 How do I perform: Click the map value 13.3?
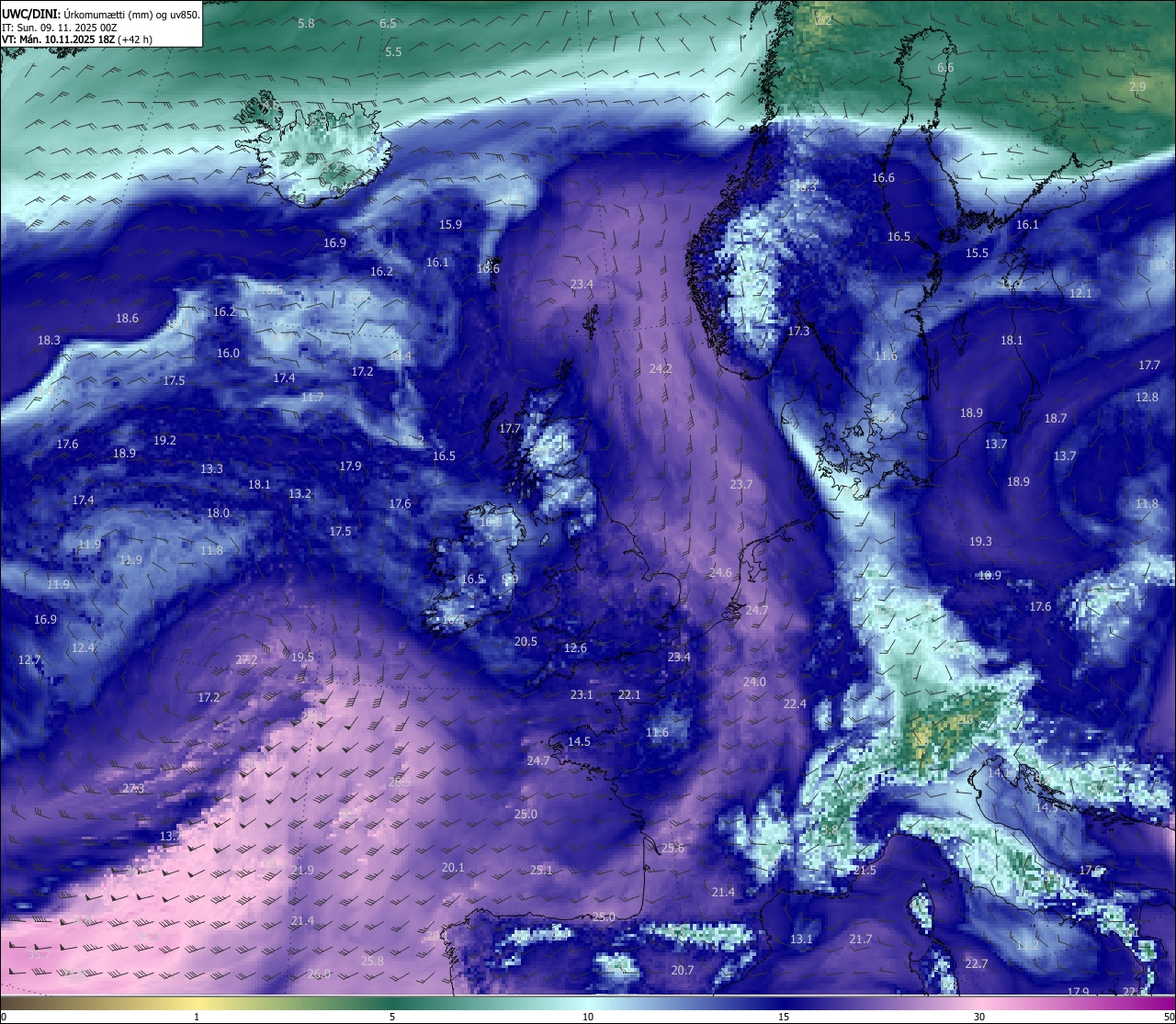211,469
